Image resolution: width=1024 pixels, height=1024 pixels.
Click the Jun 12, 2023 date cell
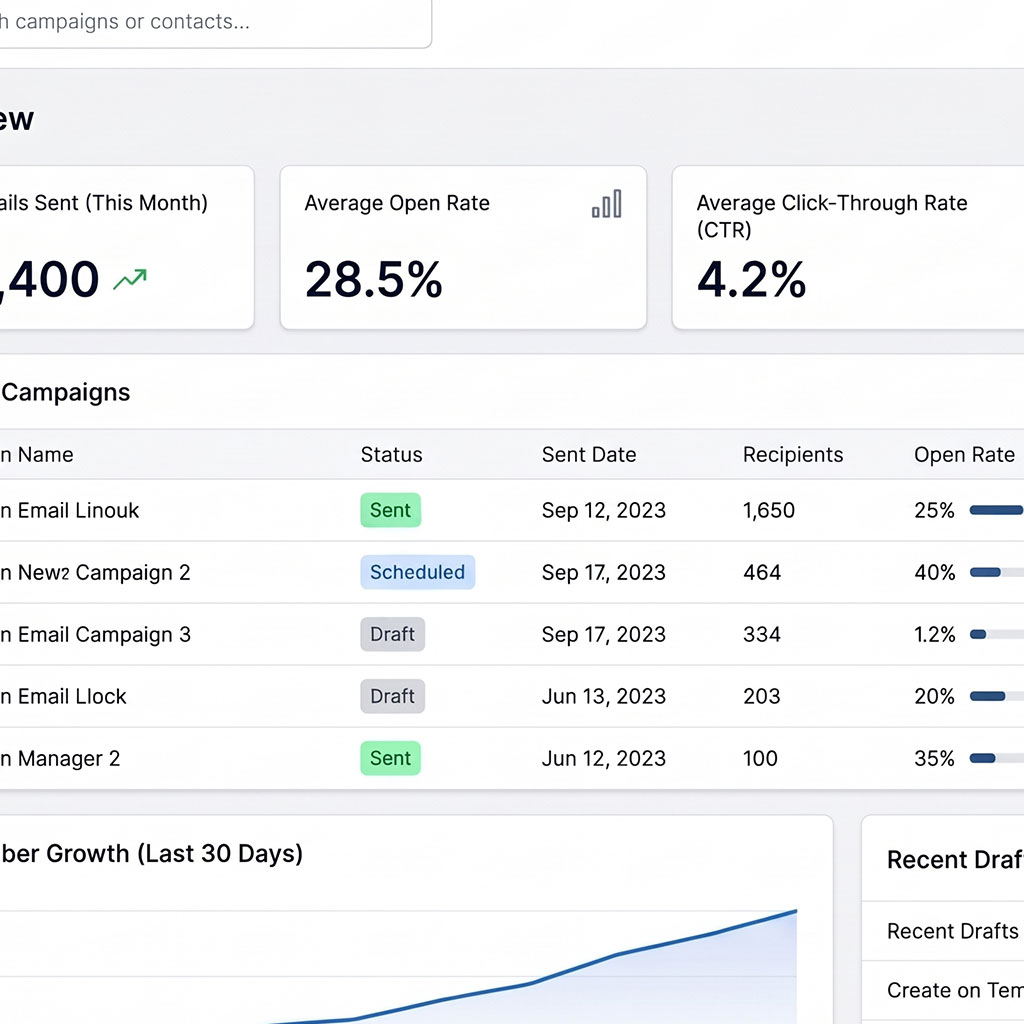pyautogui.click(x=603, y=759)
